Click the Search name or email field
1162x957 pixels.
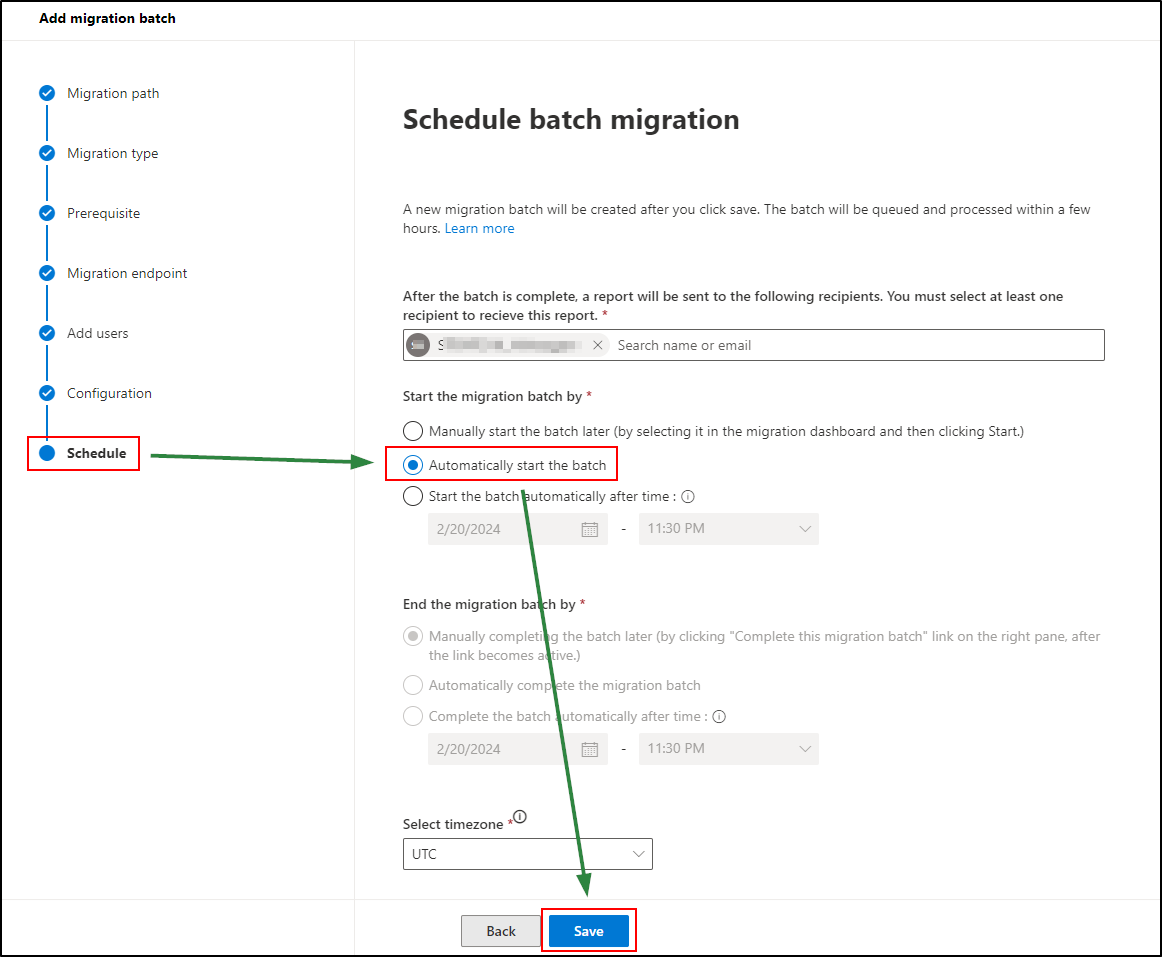pos(850,345)
